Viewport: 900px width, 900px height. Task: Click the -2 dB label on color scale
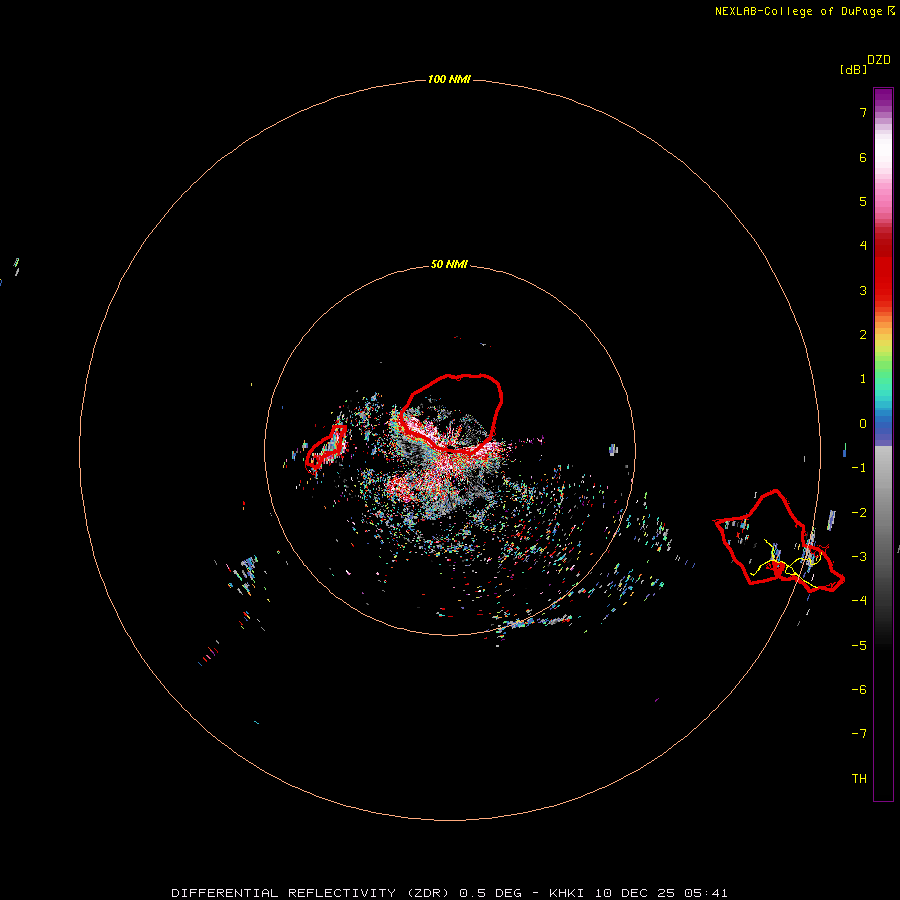click(859, 513)
